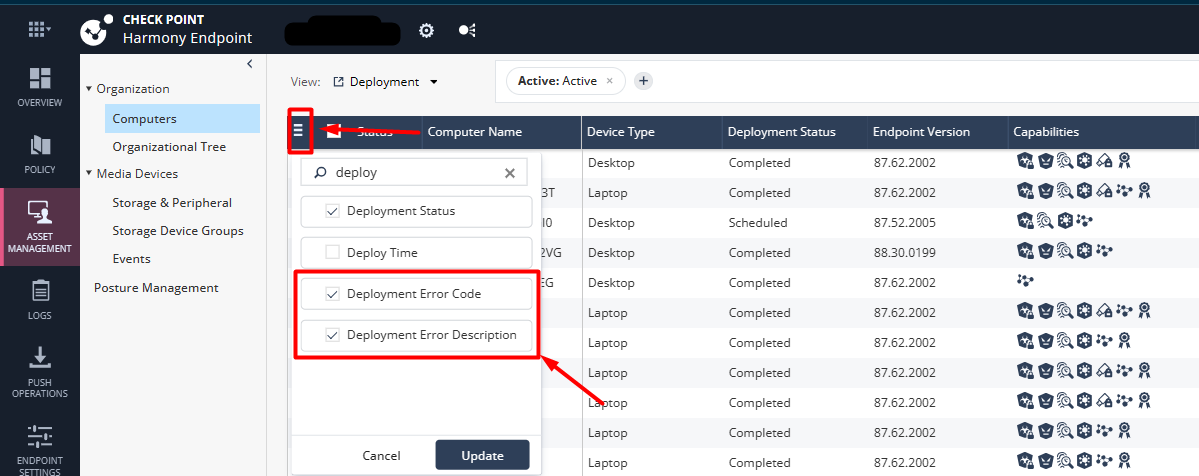Click the hexagon icon in 88.30.0199 row

(x=1084, y=252)
